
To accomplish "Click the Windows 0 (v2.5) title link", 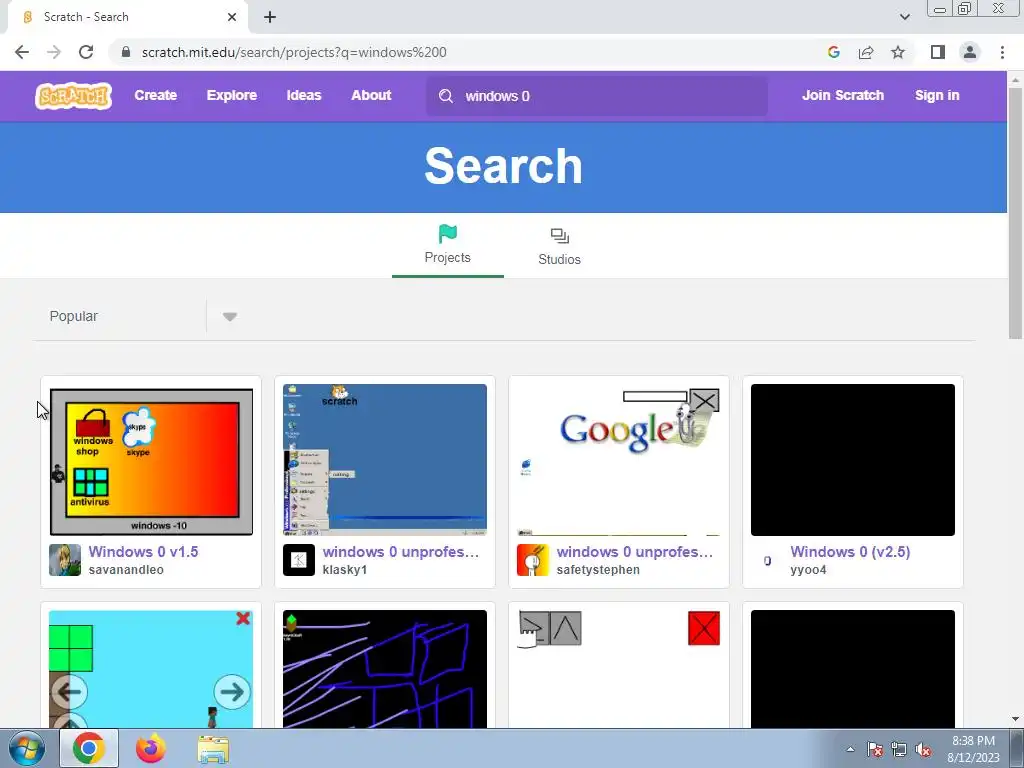I will 850,552.
